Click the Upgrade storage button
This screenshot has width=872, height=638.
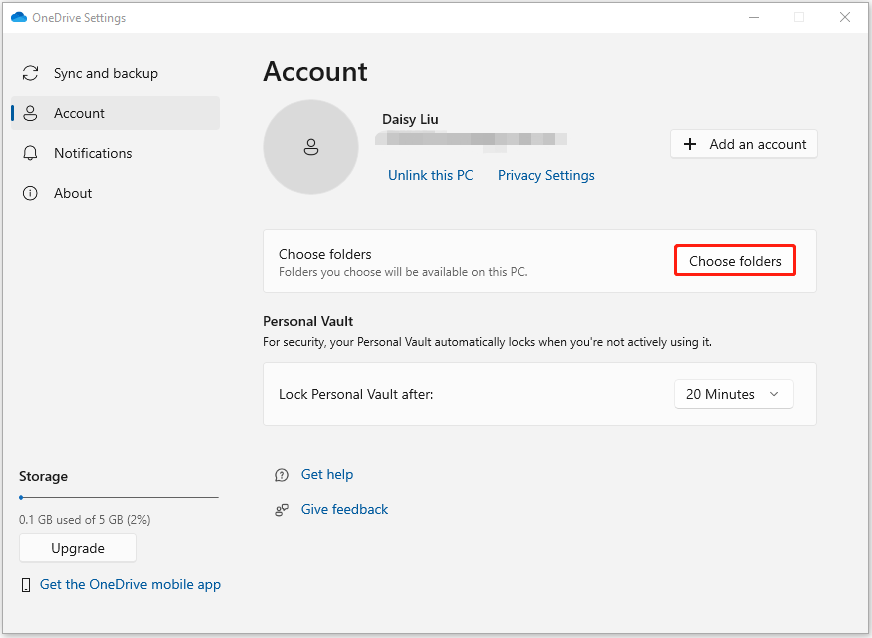click(x=78, y=548)
